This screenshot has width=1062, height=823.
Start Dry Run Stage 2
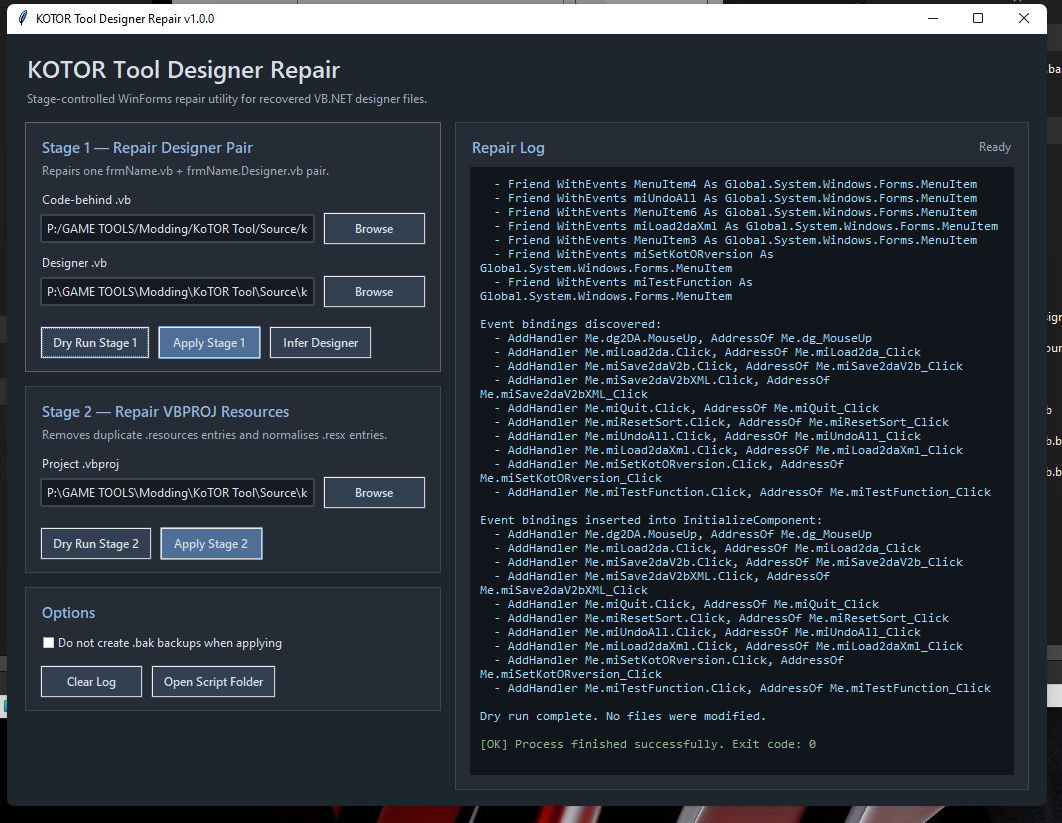click(x=96, y=544)
